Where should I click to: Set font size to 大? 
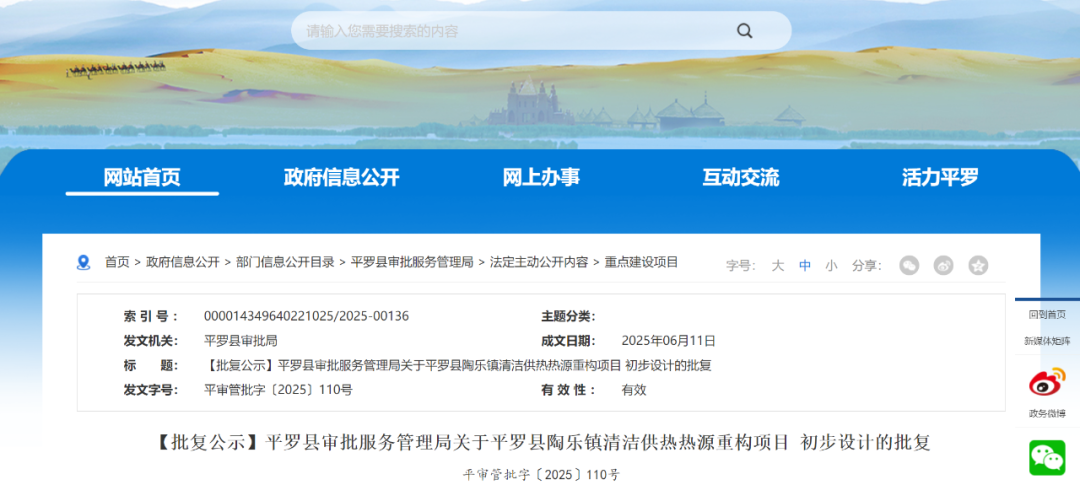click(778, 266)
